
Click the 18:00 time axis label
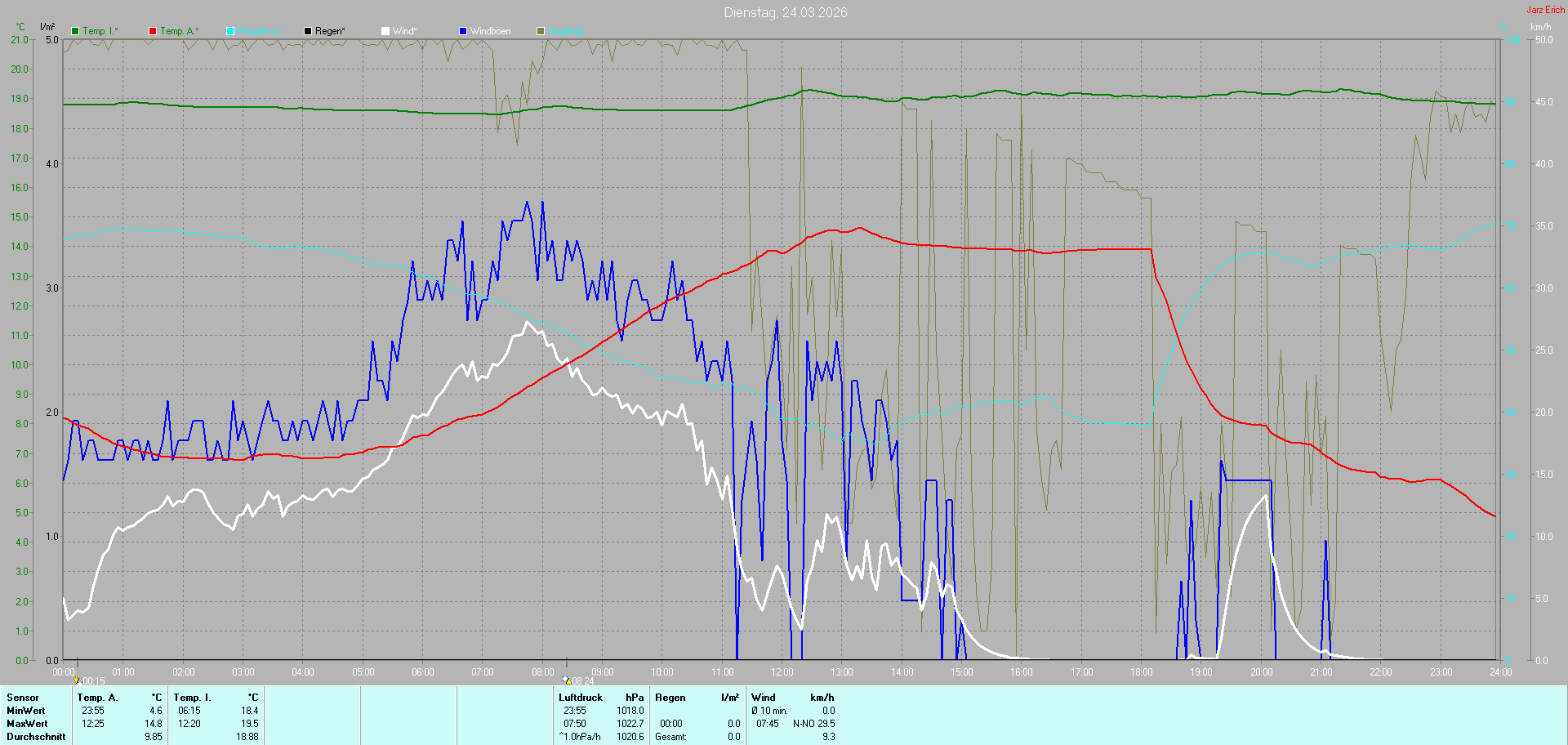click(1141, 672)
